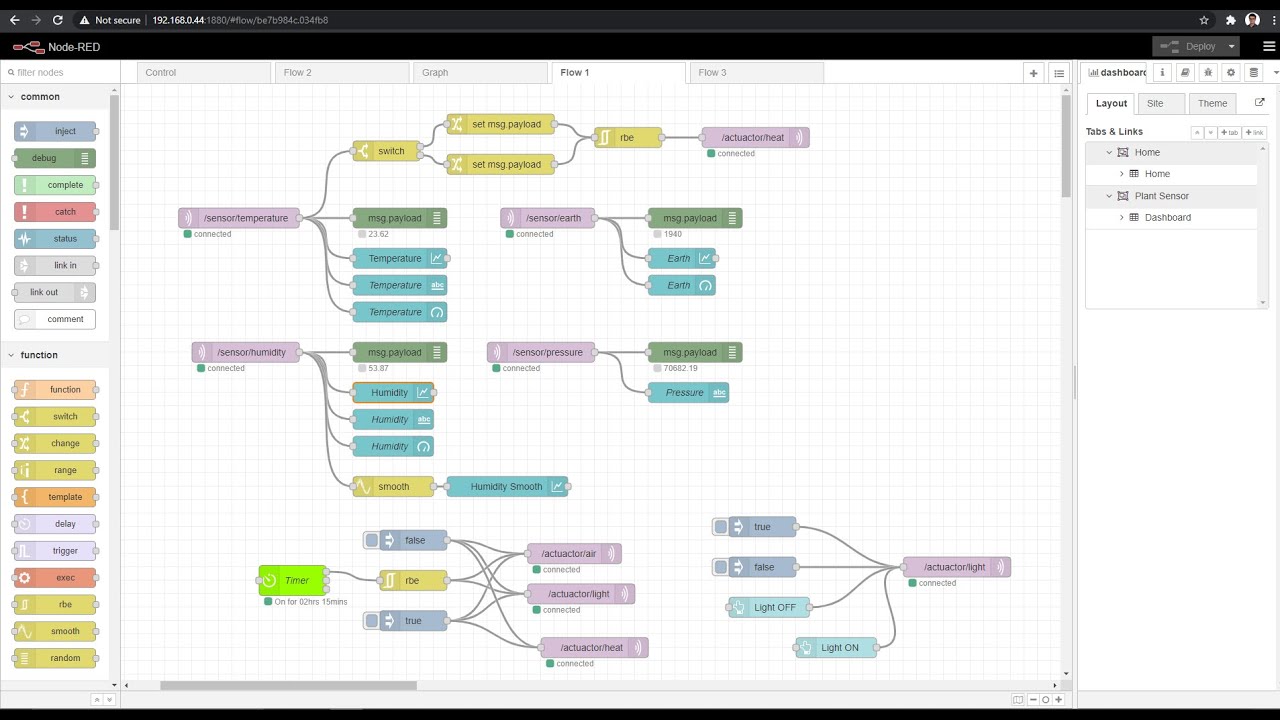Click the reset zoom circle button
The width and height of the screenshot is (1280, 720).
(1046, 700)
